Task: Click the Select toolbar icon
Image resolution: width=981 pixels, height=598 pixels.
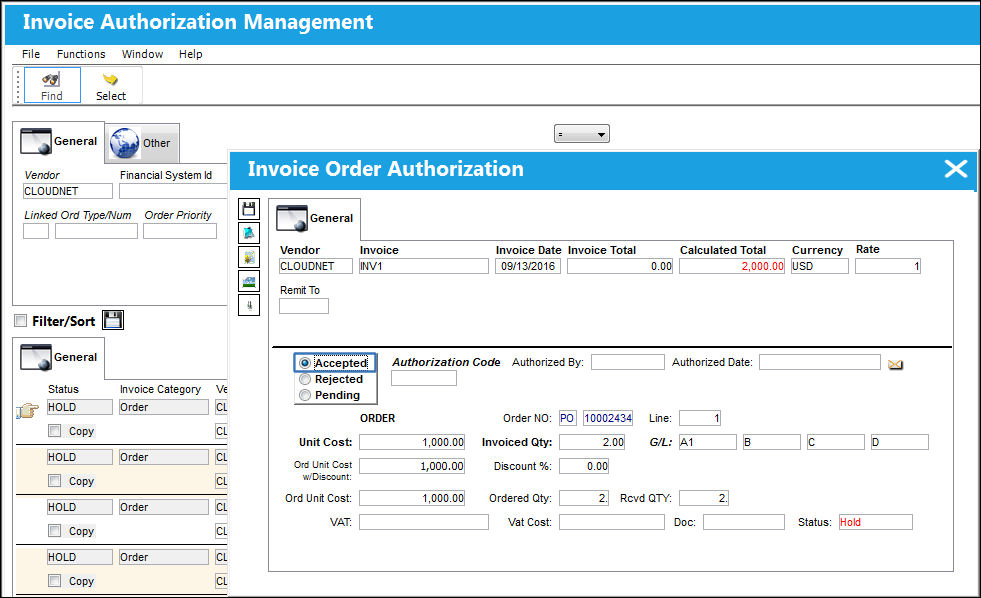Action: coord(111,85)
